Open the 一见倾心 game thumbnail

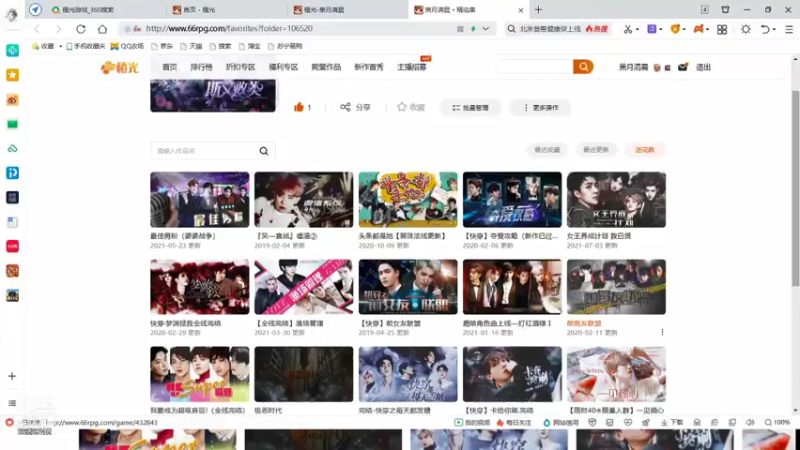[616, 374]
